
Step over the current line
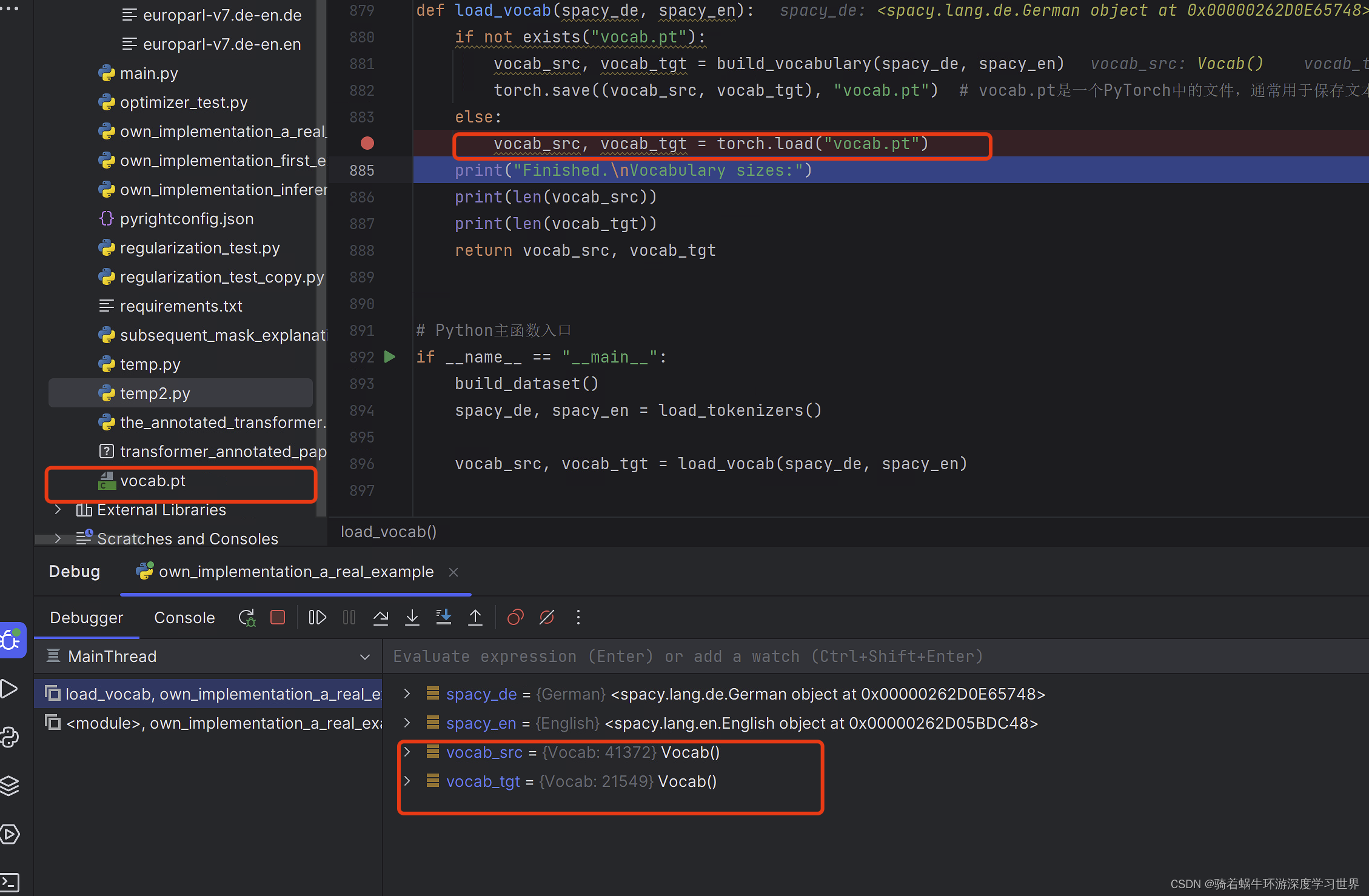tap(381, 617)
